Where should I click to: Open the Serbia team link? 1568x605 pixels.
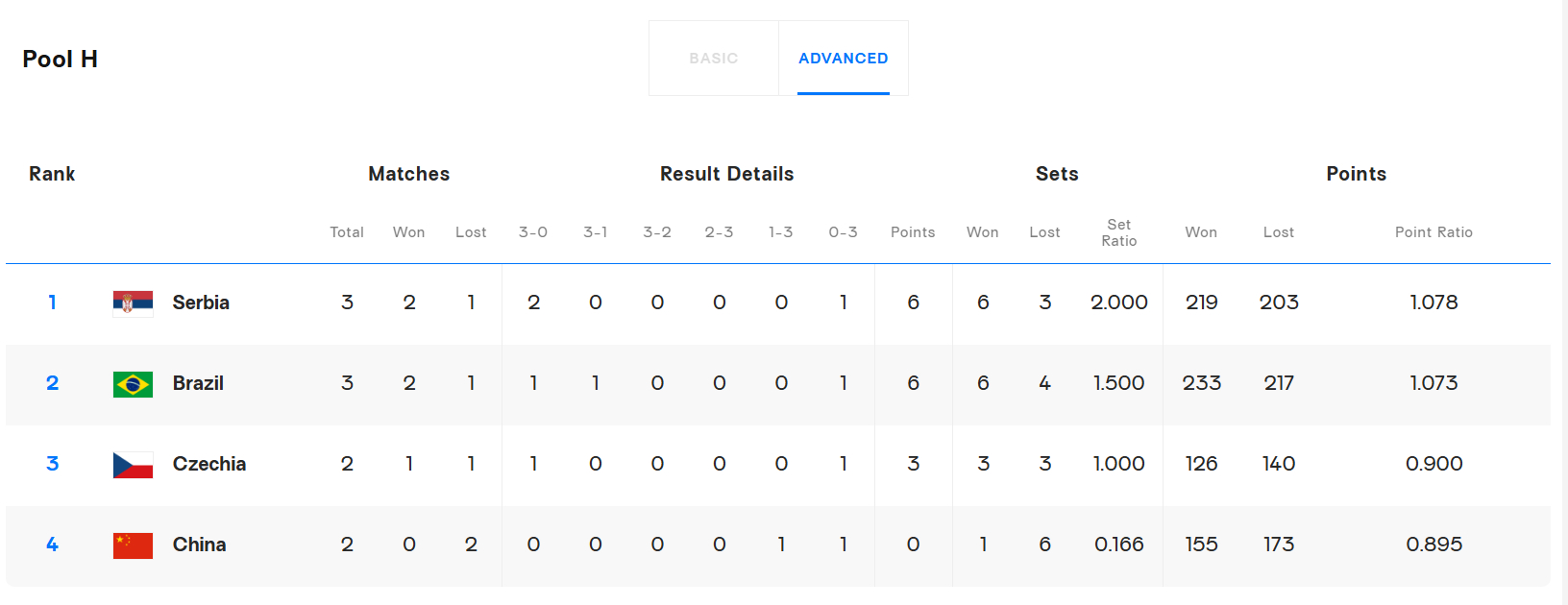[x=201, y=302]
